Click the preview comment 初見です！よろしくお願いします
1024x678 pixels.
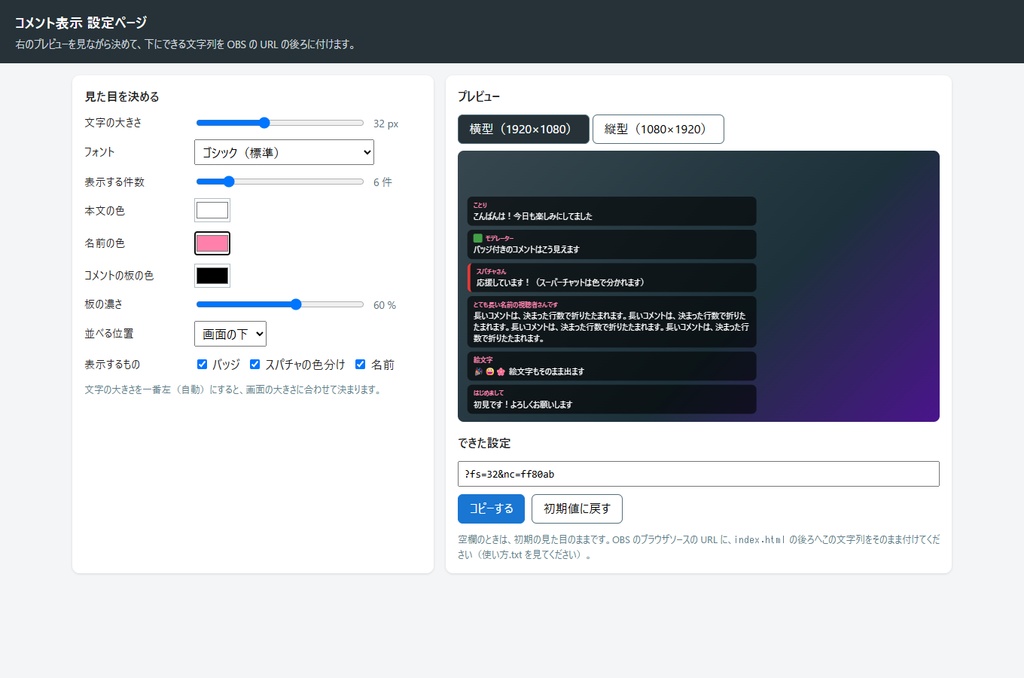[x=612, y=399]
